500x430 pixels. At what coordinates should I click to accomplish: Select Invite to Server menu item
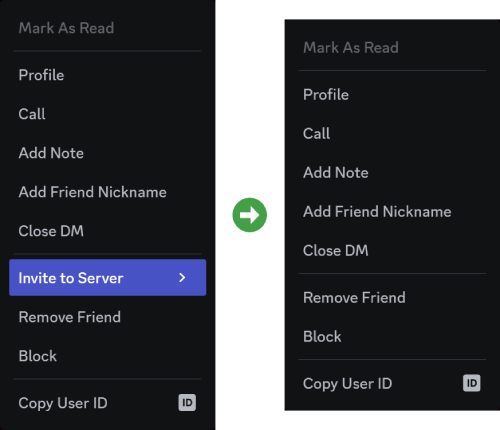(108, 278)
